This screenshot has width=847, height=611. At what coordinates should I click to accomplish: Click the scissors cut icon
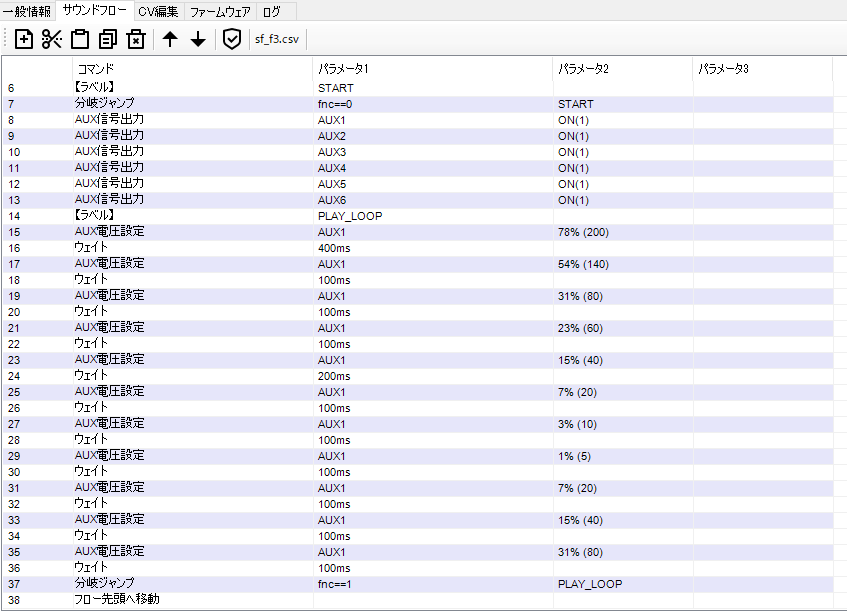coord(52,39)
